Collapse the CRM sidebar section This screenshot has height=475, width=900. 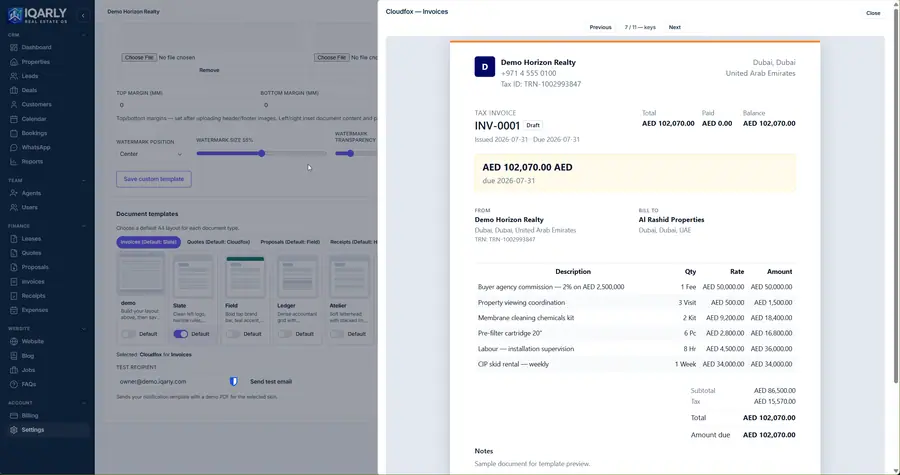pyautogui.click(x=84, y=35)
